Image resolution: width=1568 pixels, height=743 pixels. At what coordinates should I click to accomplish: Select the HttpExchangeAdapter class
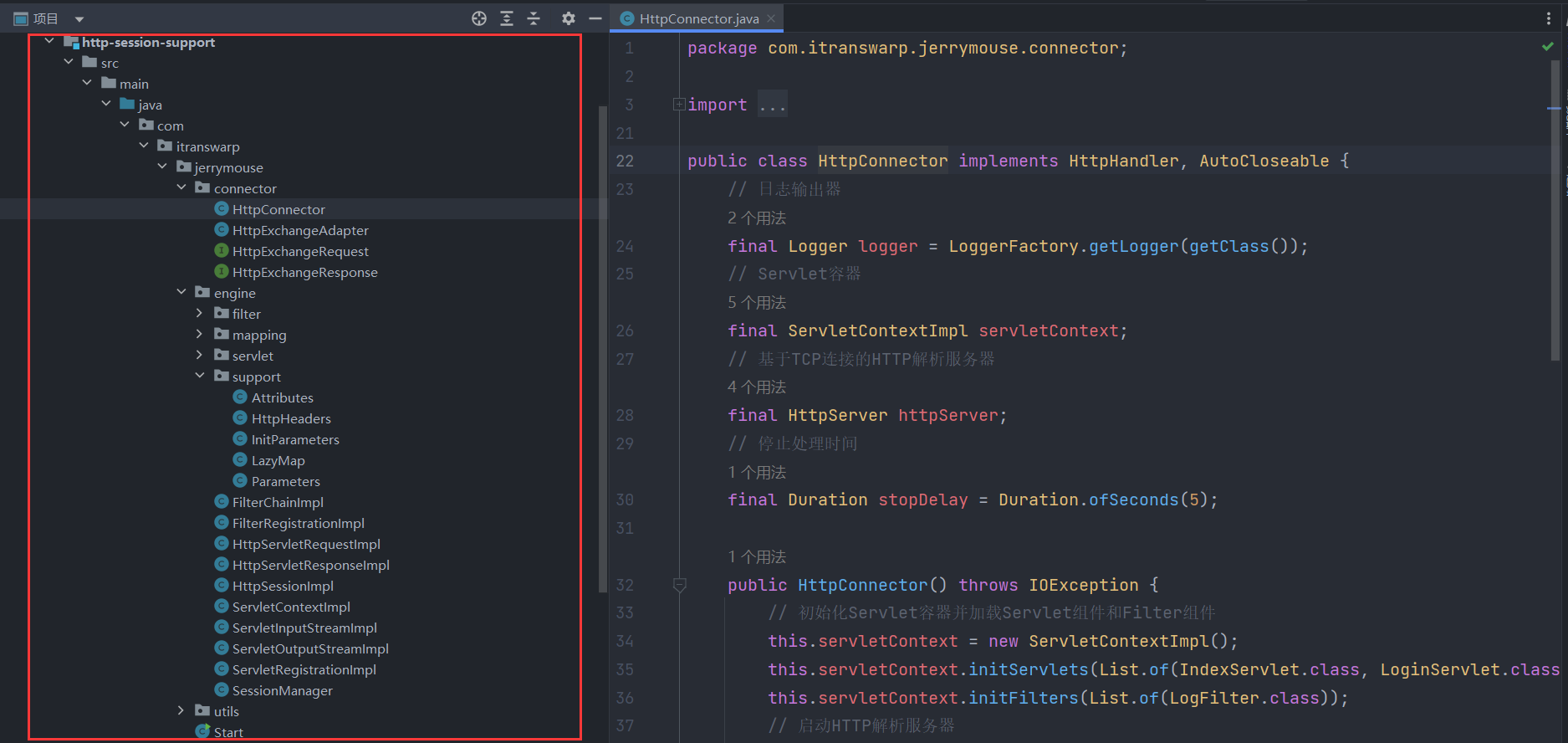[300, 230]
